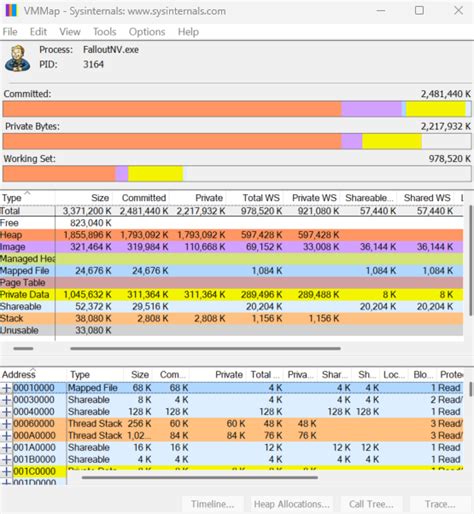
Task: Click the orange Heap segment of Committed bar
Action: pyautogui.click(x=172, y=109)
